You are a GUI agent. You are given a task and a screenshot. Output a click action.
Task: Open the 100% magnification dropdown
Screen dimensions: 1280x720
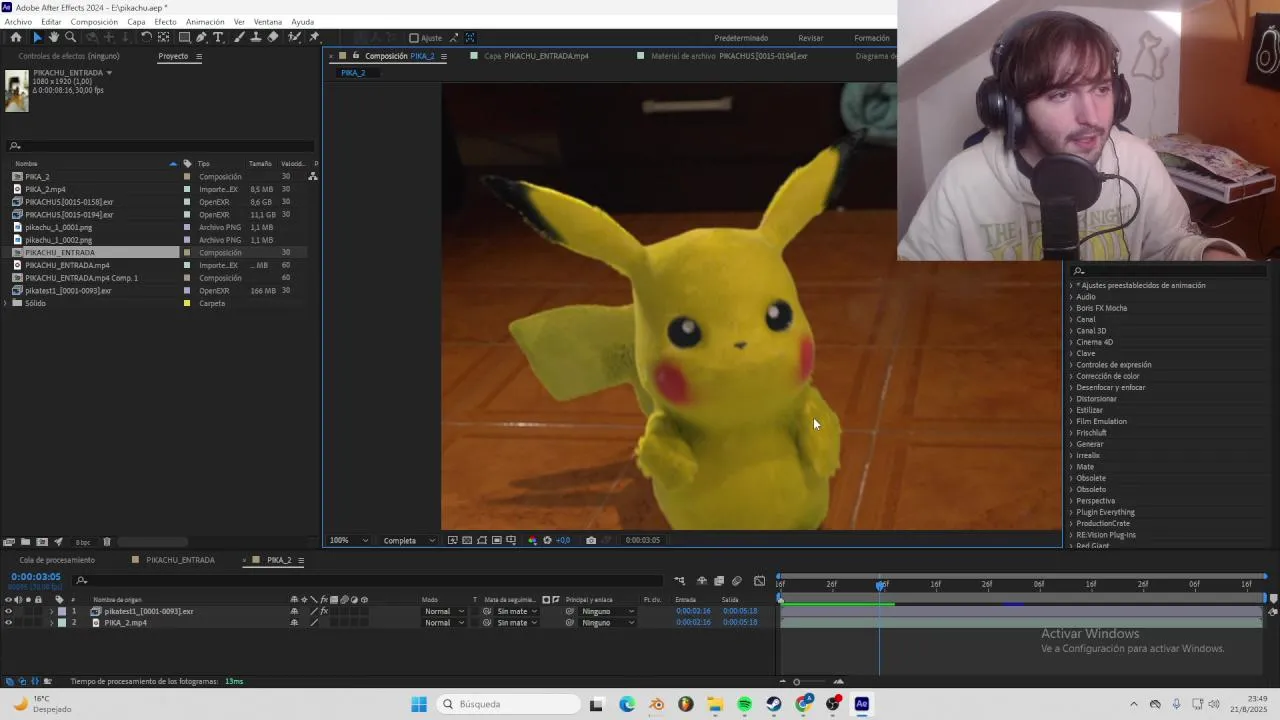click(347, 540)
